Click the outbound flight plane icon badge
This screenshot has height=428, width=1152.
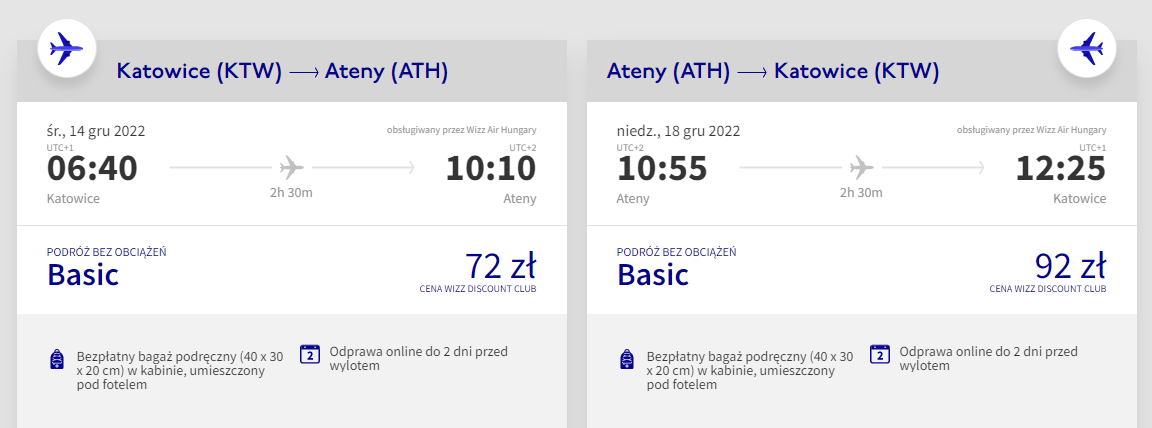point(67,46)
